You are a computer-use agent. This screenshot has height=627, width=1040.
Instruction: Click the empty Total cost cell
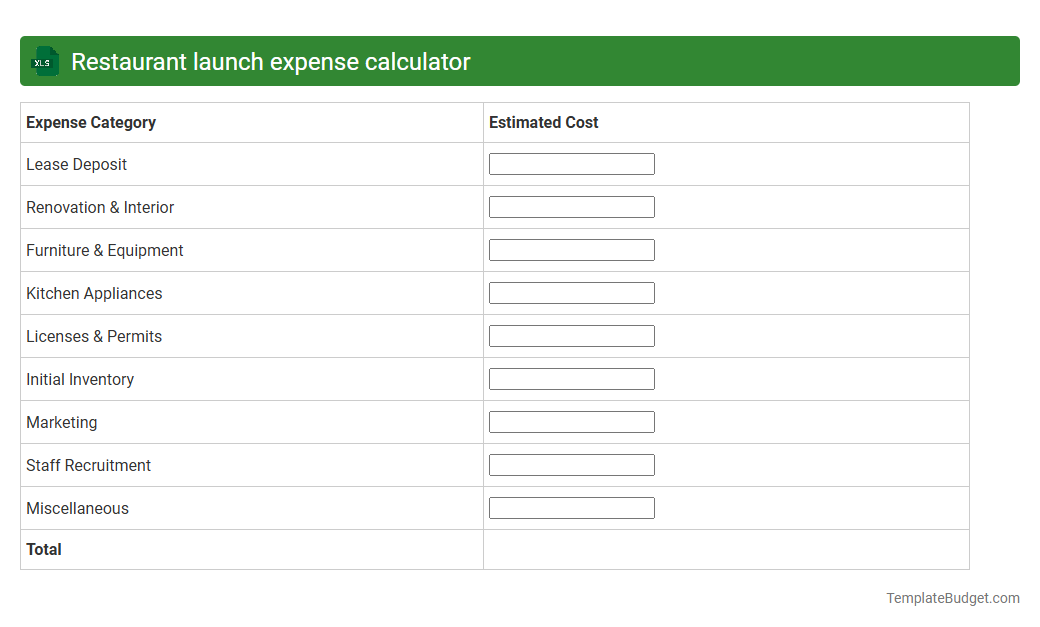pos(725,549)
